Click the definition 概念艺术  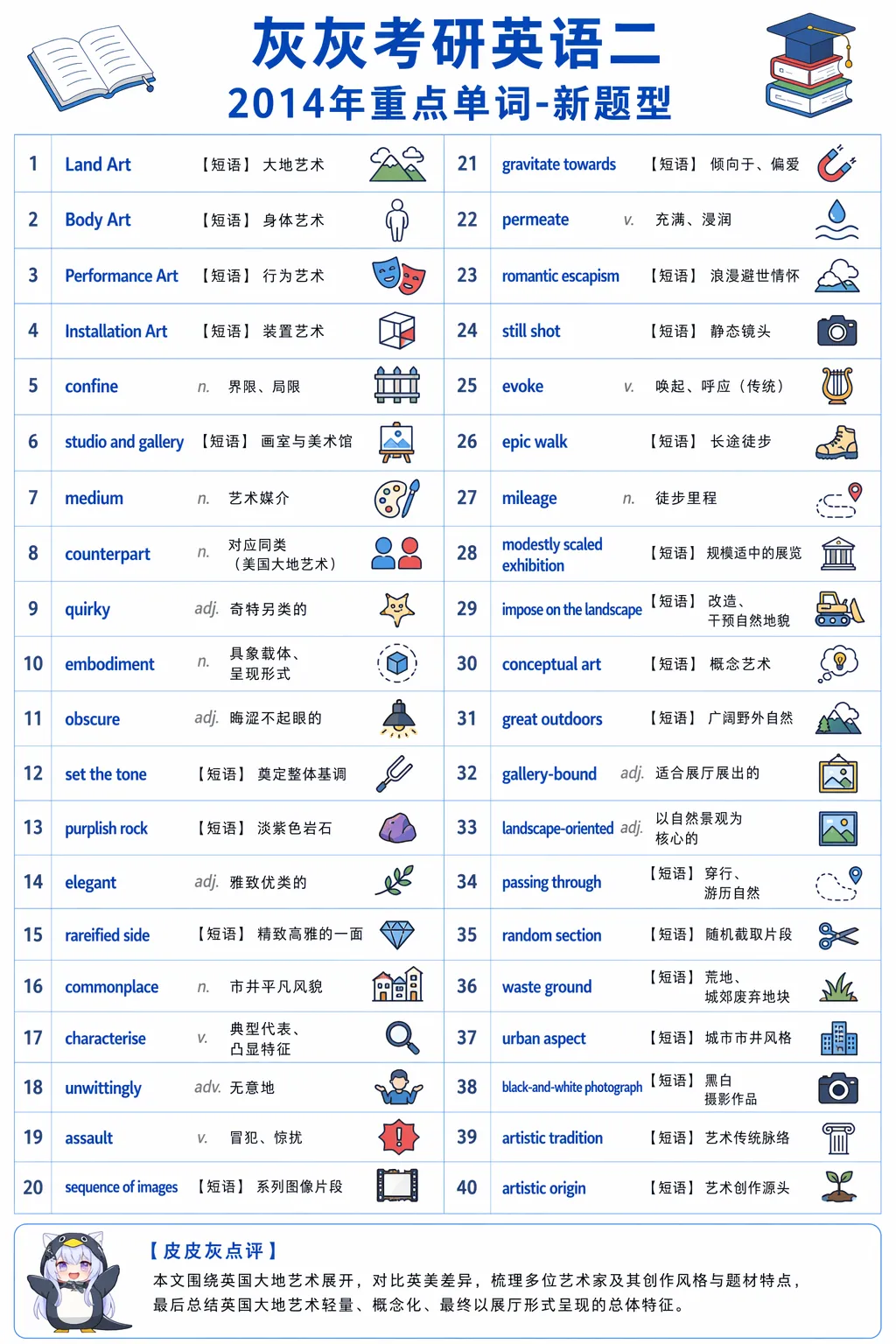(740, 664)
